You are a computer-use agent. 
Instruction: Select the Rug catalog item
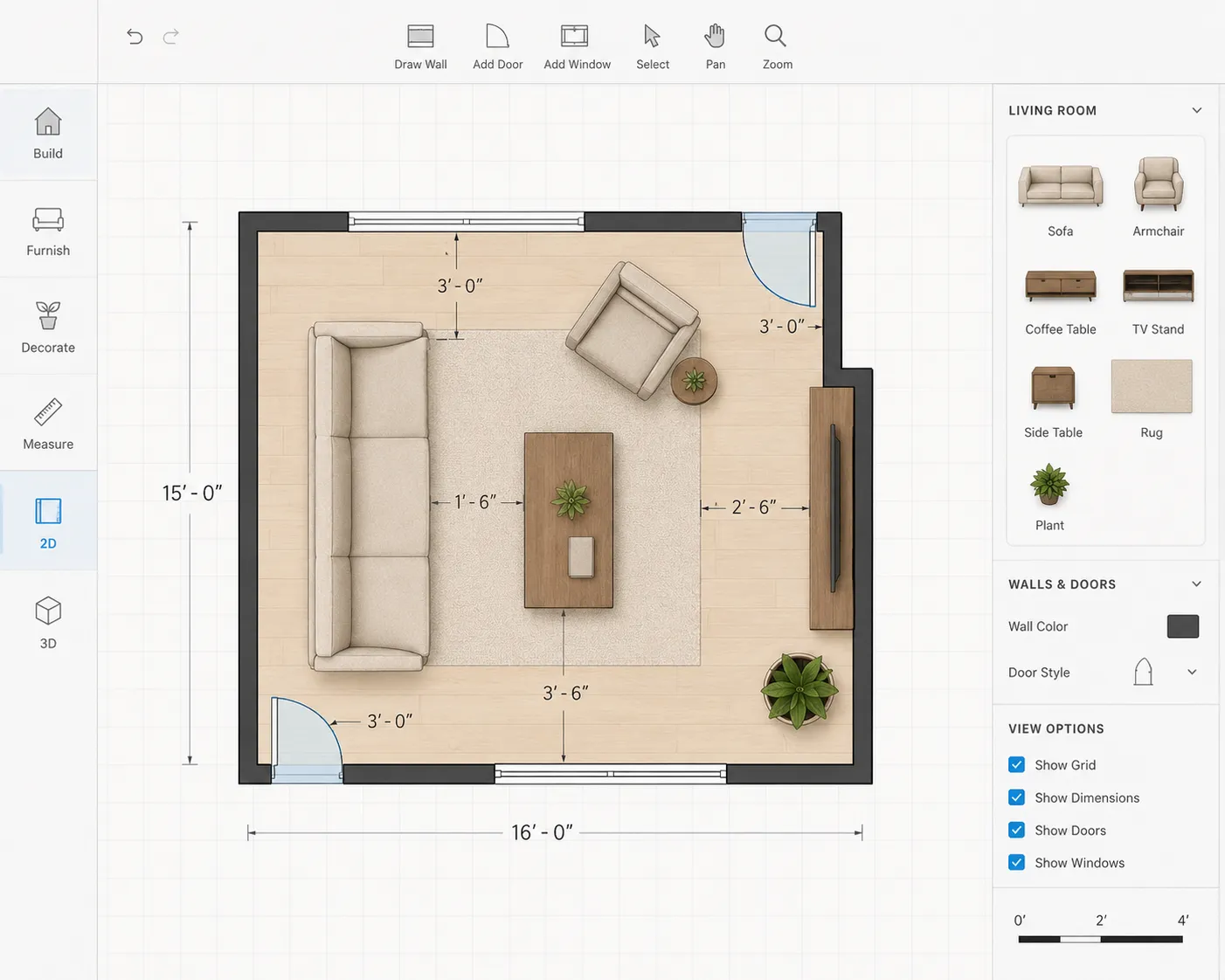(1152, 398)
